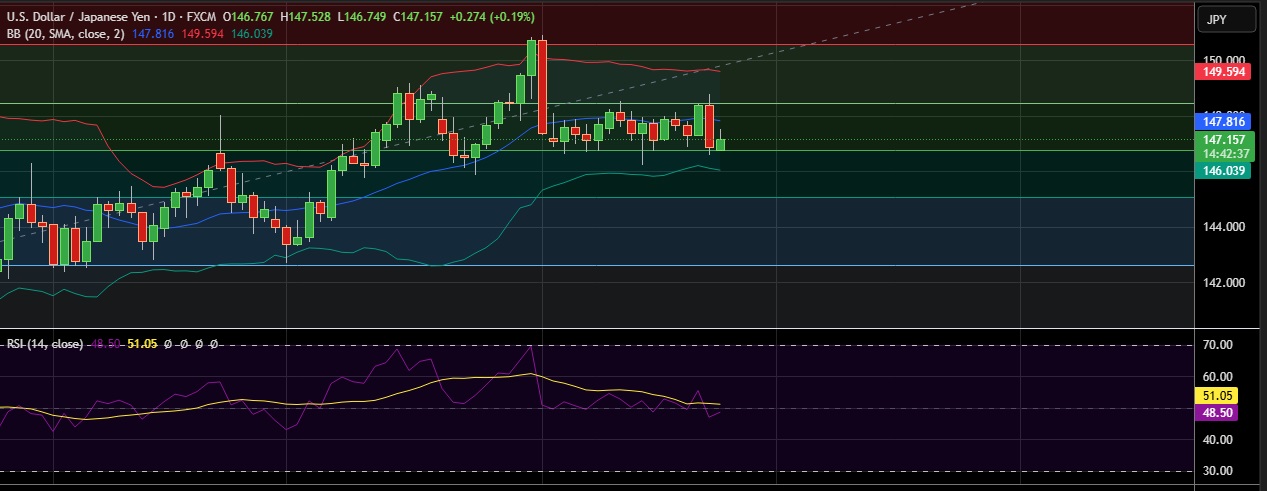1267x491 pixels.
Task: Click the open price O146.767
Action: pos(250,17)
